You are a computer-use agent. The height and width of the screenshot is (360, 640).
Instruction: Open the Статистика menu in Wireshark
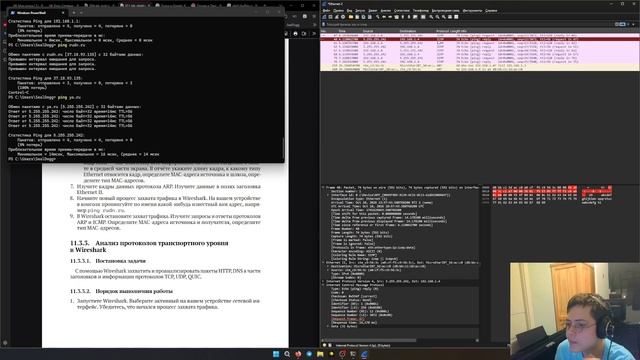[402, 11]
